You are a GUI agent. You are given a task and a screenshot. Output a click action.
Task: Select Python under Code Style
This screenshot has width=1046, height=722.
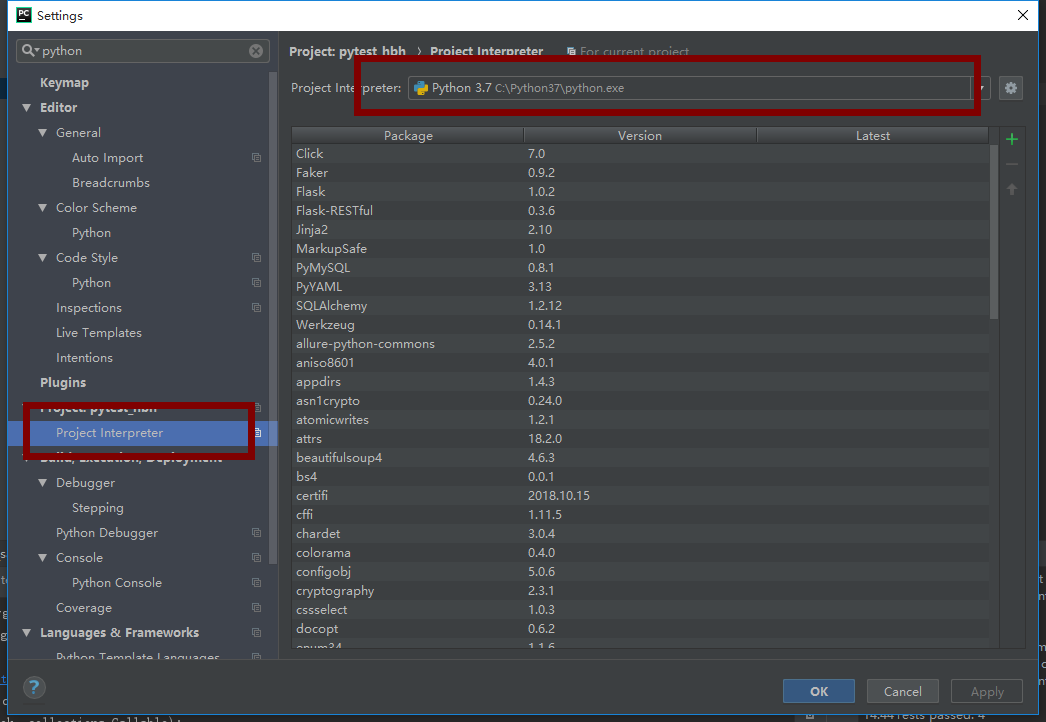pyautogui.click(x=91, y=283)
